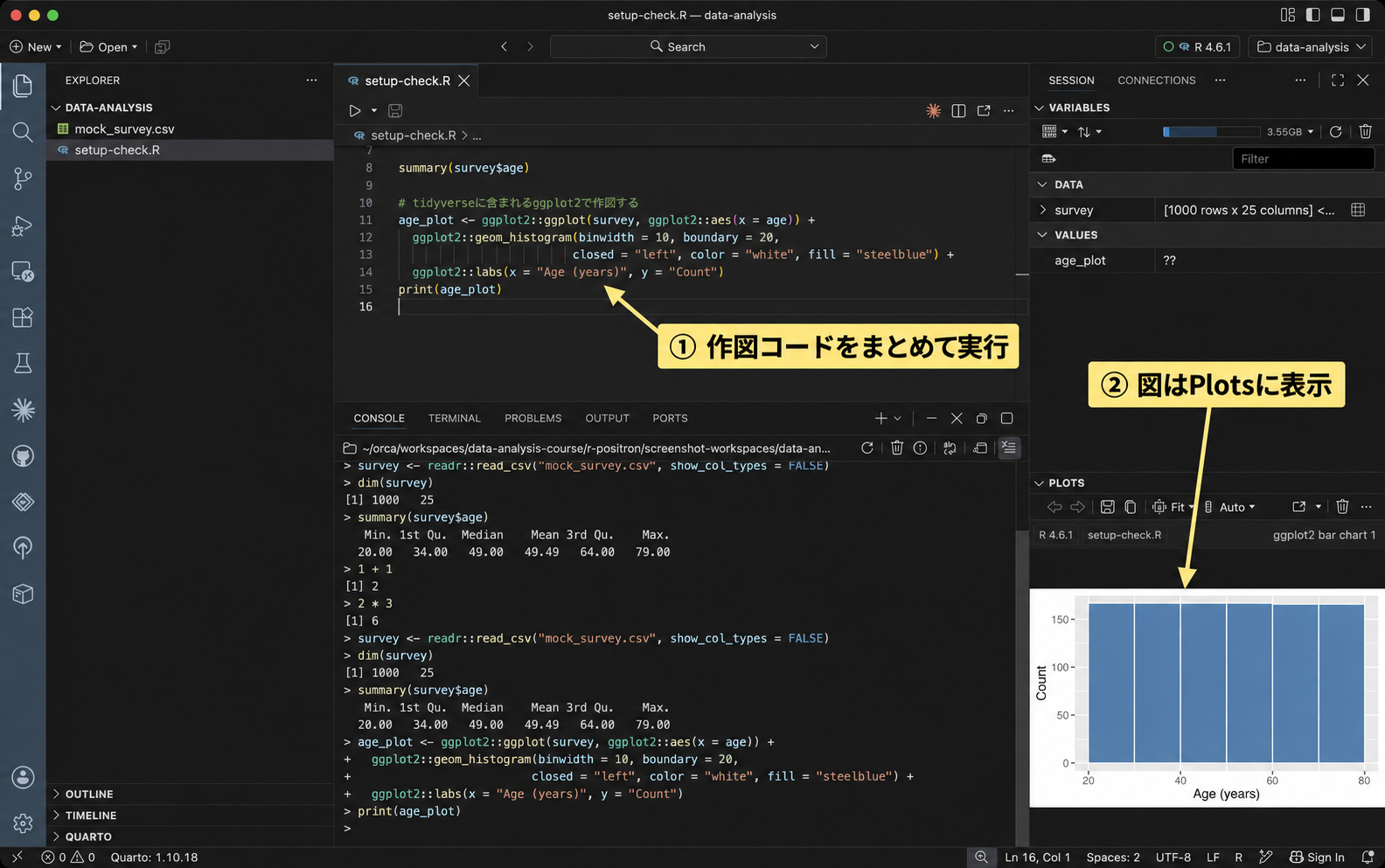Select the setup-check.R editor tab
Screen dimensions: 1385x868
407,80
